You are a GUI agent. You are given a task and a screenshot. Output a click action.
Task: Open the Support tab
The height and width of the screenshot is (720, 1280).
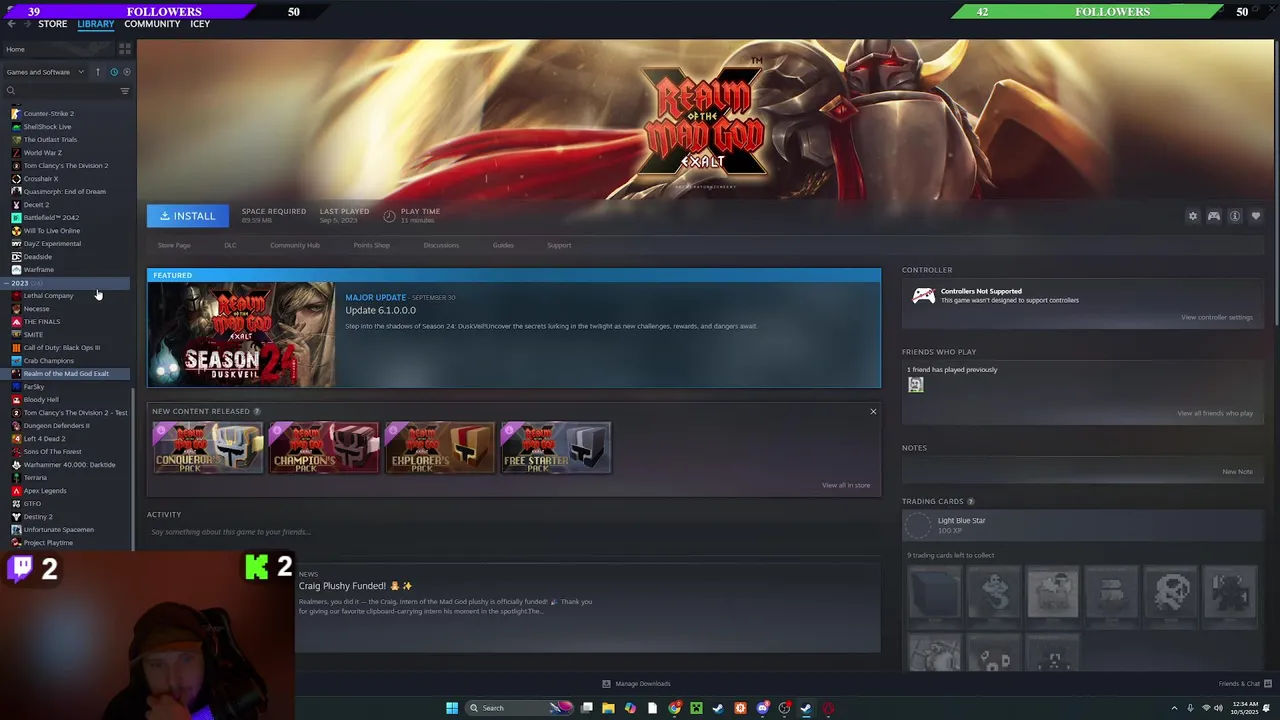559,245
